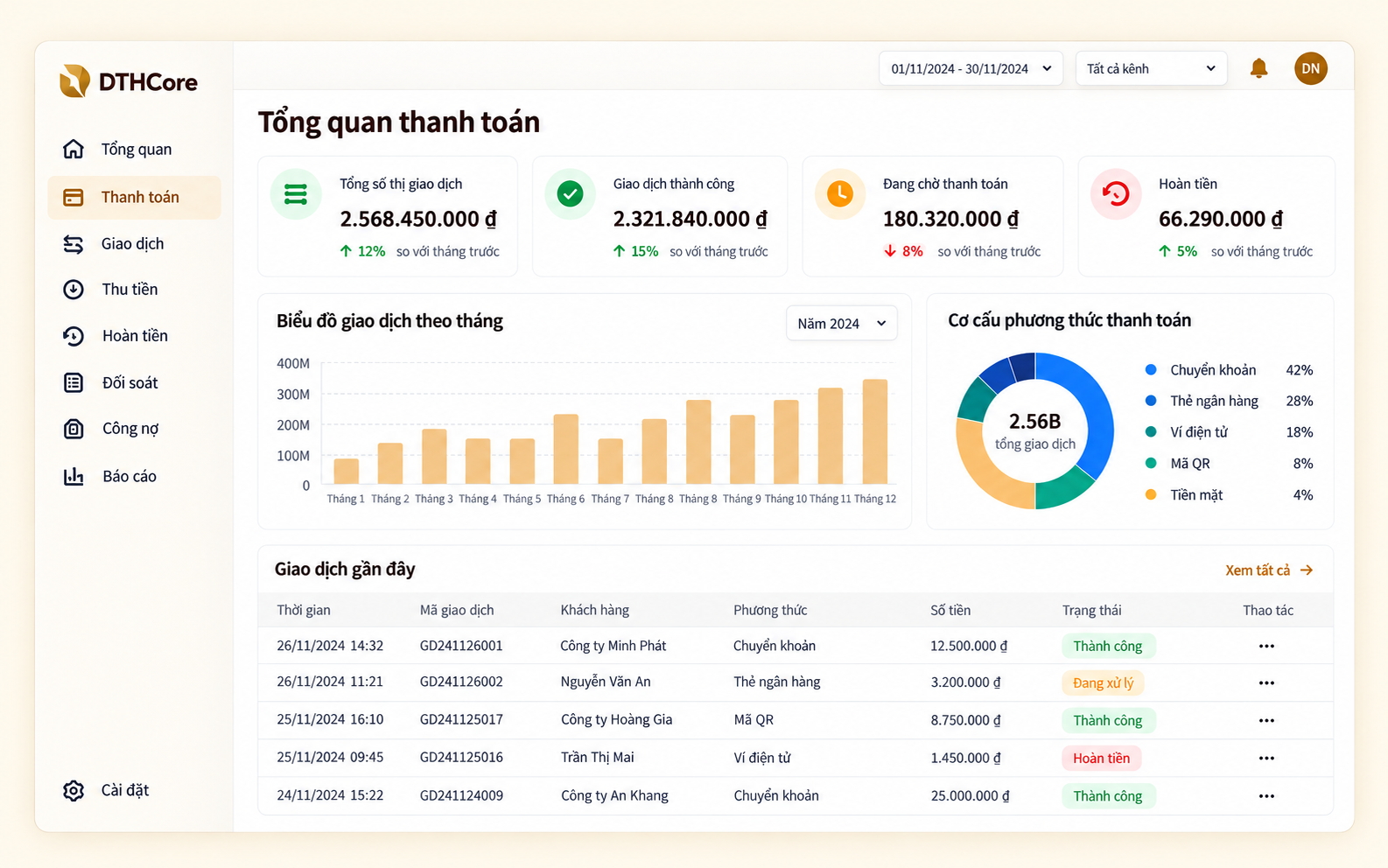Click the amount 25.000.000 đ

pyautogui.click(x=970, y=795)
